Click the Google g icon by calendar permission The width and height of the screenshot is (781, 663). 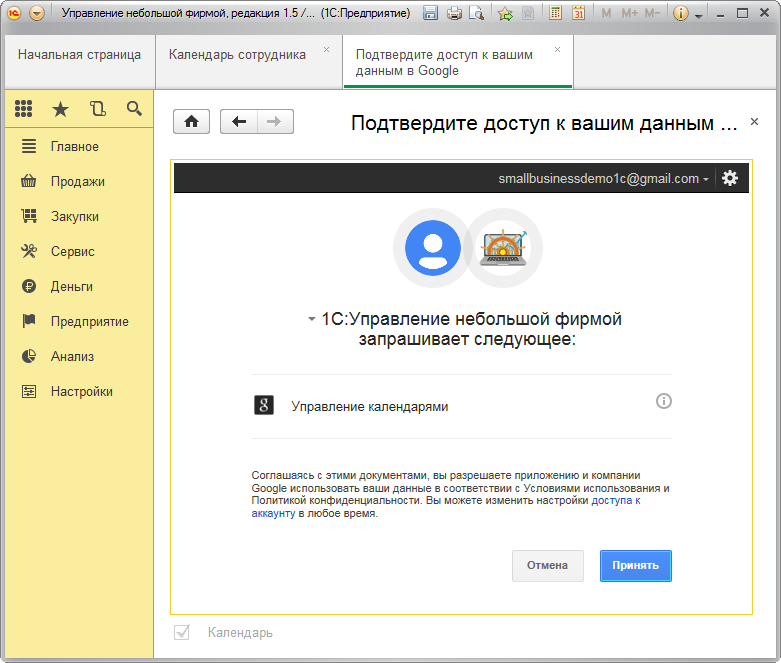point(264,405)
